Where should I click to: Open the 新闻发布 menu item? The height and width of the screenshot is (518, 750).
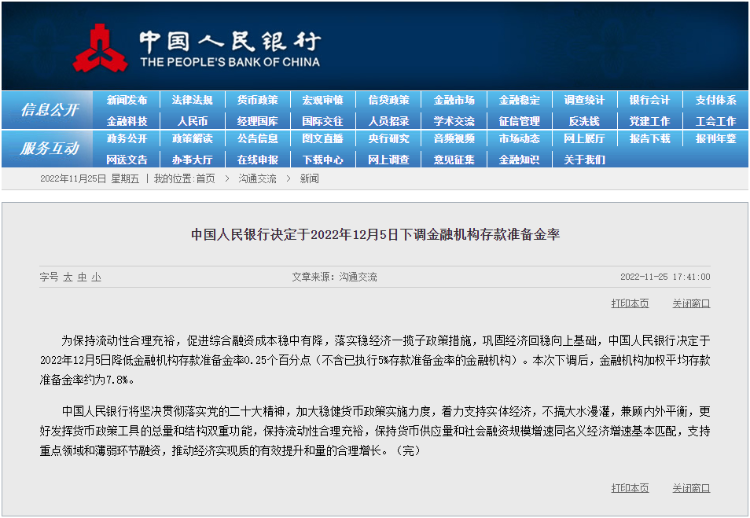point(127,100)
